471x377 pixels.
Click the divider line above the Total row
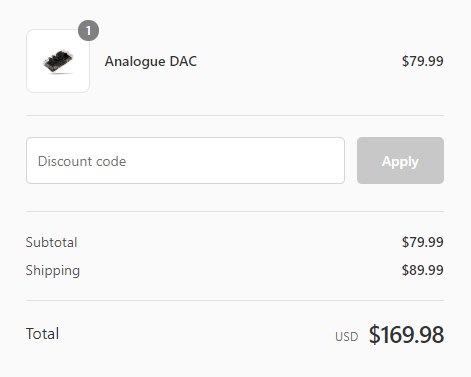[x=235, y=300]
